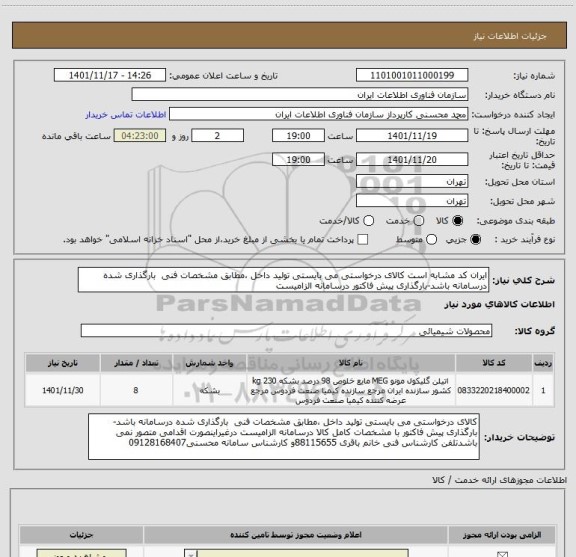Viewport: 576px width, 557px height.
Task: Click the کد کالا column header
Action: [494, 363]
